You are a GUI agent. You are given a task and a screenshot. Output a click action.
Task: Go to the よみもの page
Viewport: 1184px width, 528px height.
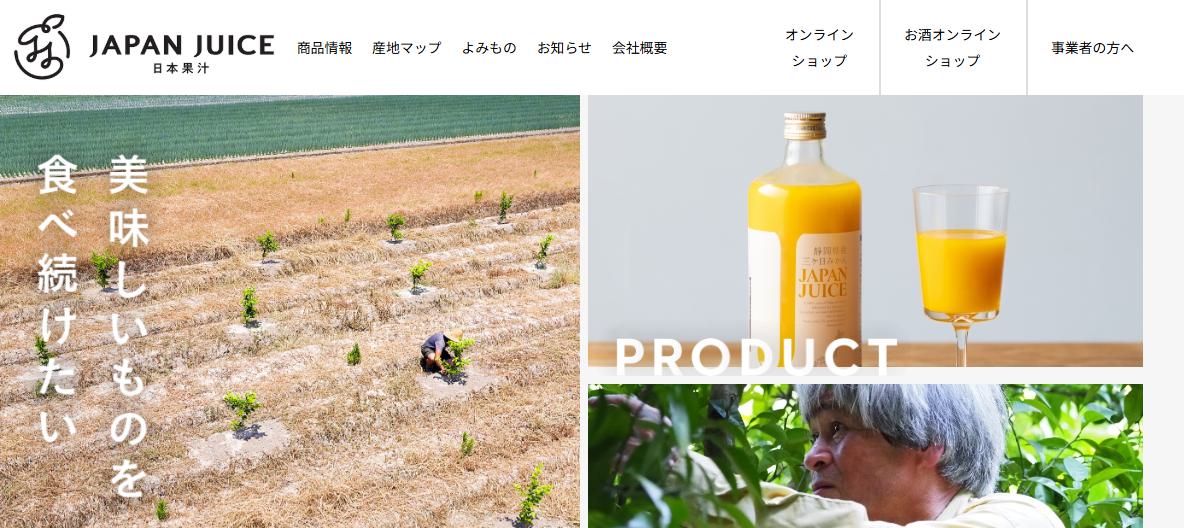(489, 48)
